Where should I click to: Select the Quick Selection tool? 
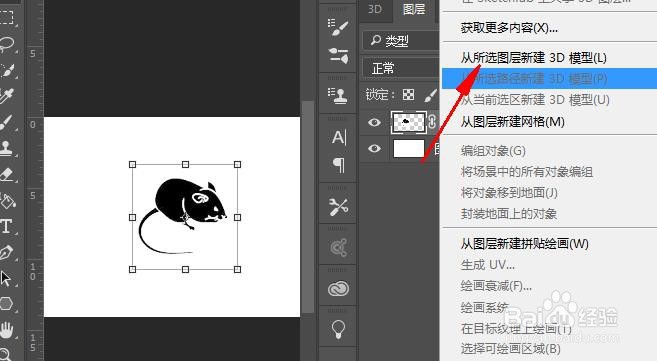(x=7, y=70)
